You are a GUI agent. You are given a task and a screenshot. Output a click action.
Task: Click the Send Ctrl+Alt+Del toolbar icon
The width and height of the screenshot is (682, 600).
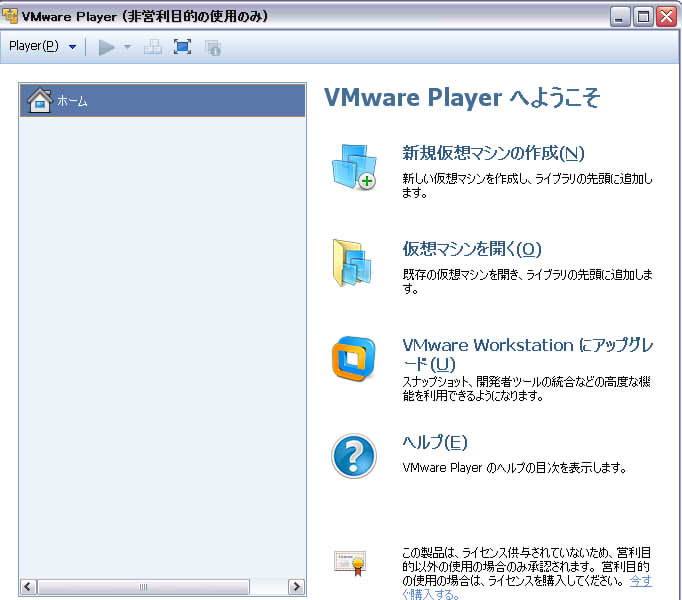click(x=152, y=47)
